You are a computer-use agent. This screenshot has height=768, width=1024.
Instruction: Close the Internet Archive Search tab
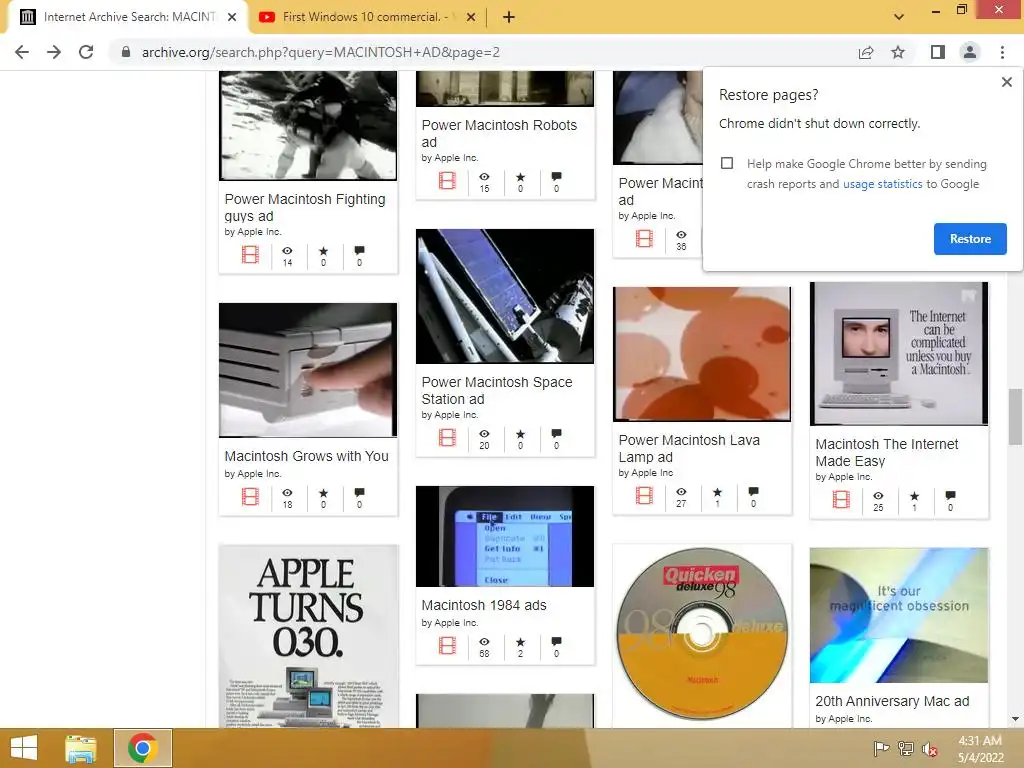pyautogui.click(x=232, y=17)
